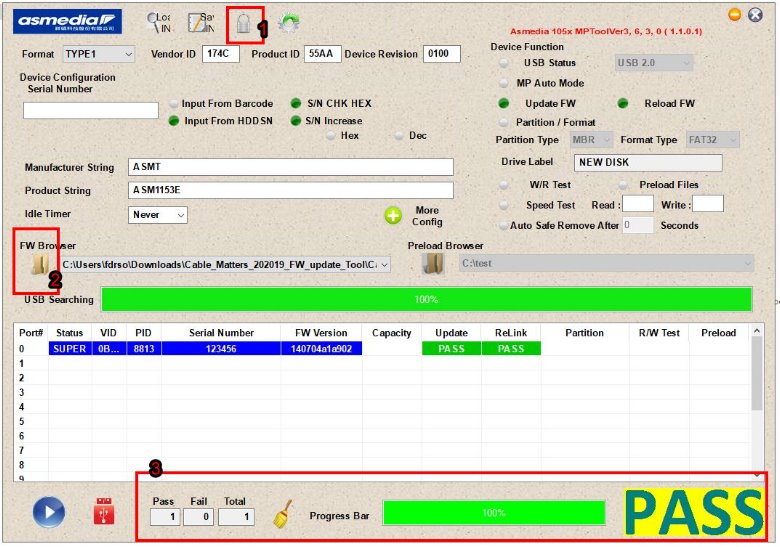Toggle S/N CHK HEX option
This screenshot has width=780, height=547.
point(295,103)
